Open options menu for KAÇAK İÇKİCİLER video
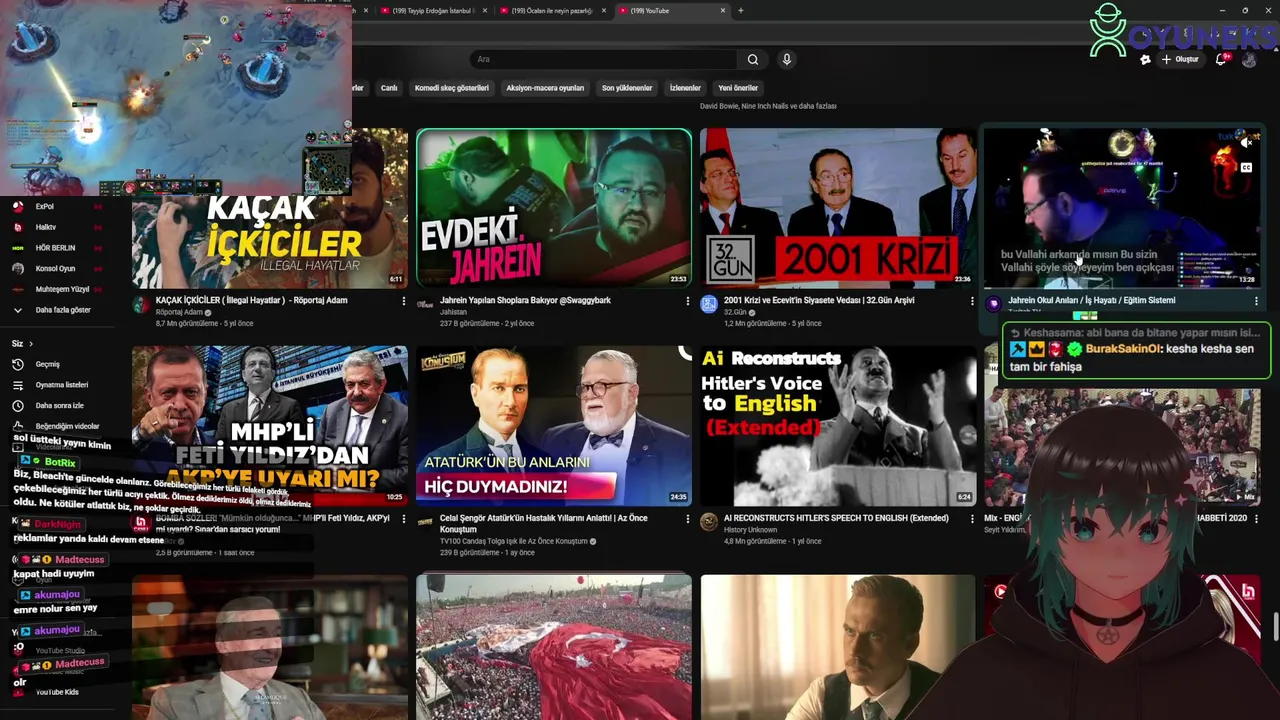The image size is (1280, 720). [x=404, y=301]
